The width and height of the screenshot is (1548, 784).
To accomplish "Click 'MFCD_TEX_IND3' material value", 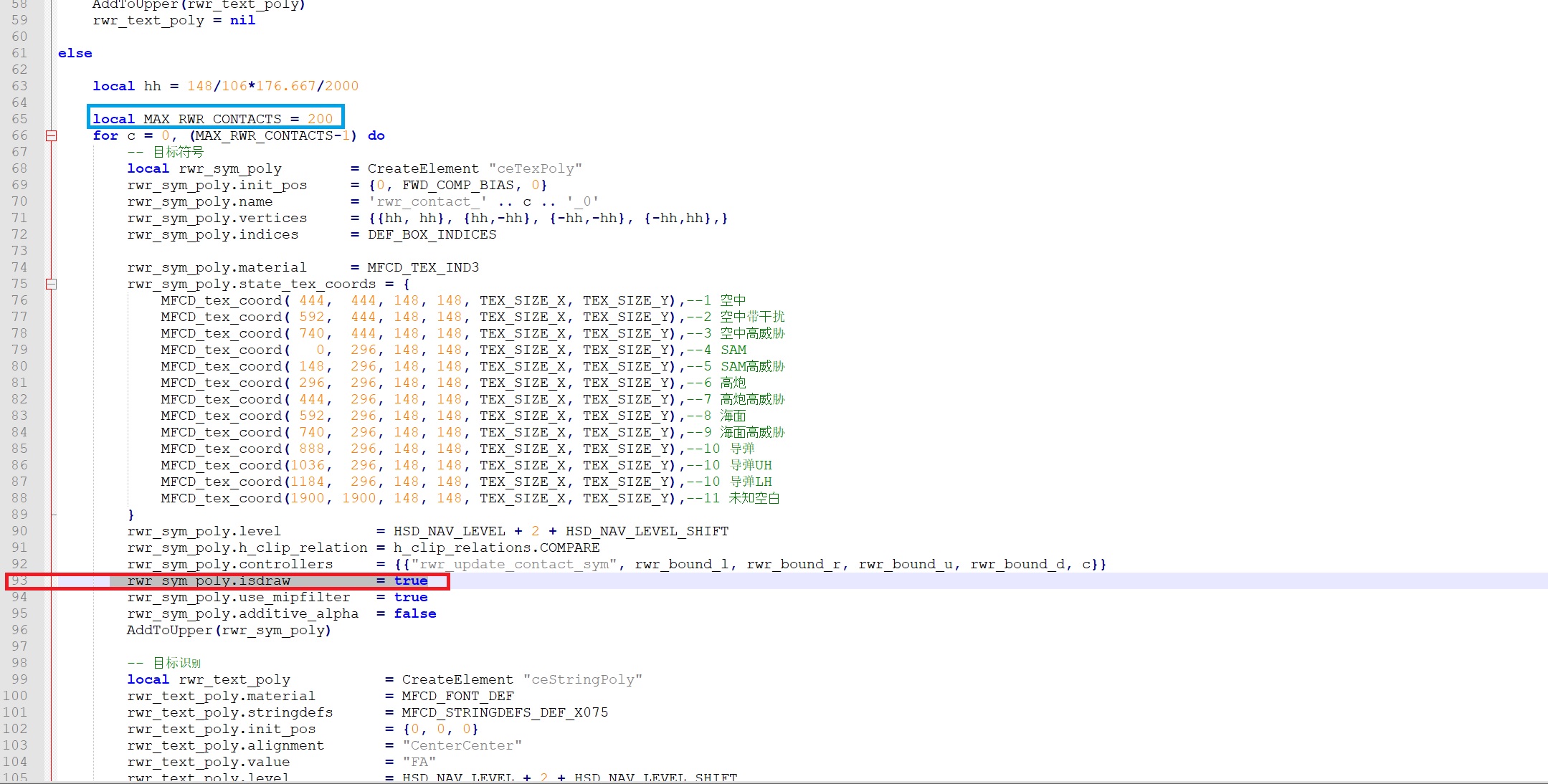I will pos(423,267).
